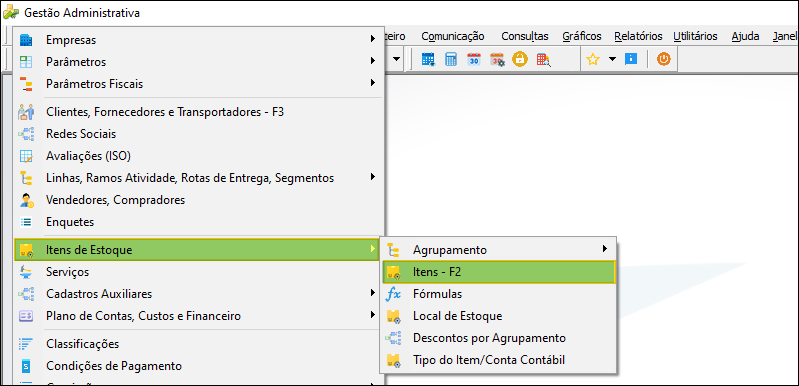
Task: Click the Gestão Administrativa title bar icon
Action: tap(11, 13)
